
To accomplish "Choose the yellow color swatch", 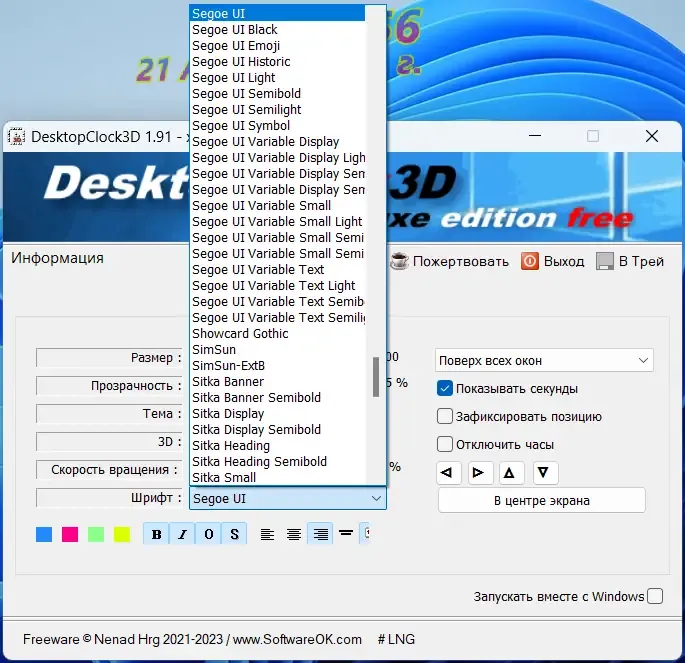I will coord(122,534).
